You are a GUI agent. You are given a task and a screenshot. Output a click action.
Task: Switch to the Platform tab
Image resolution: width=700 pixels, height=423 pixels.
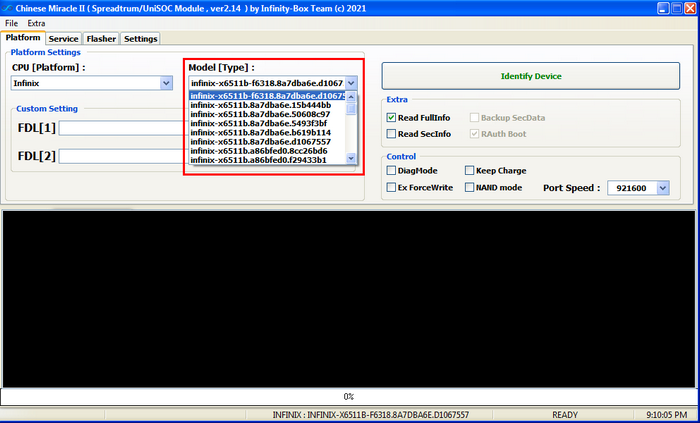point(23,37)
